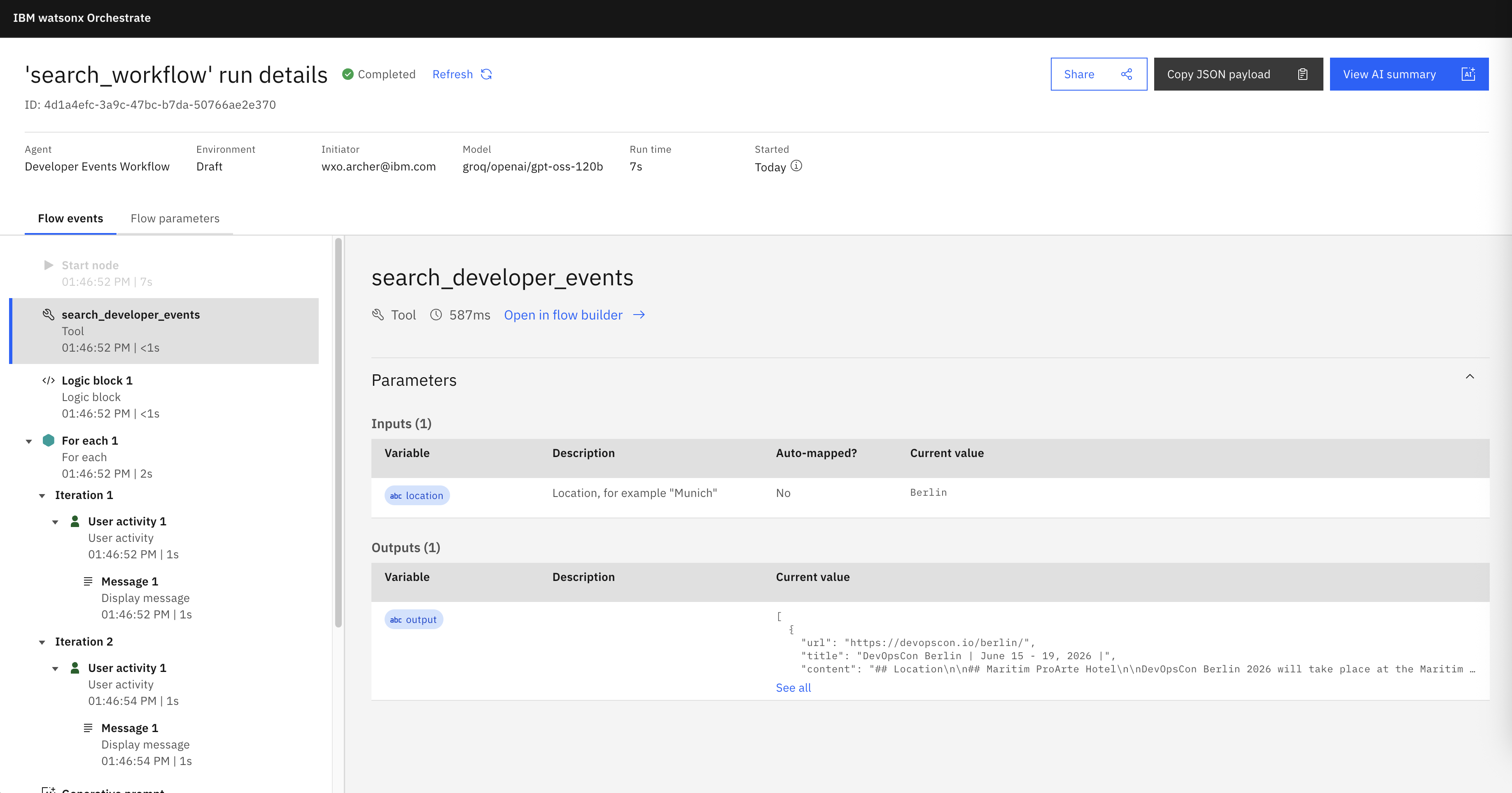
Task: Click the Refresh circular arrow icon
Action: point(486,74)
